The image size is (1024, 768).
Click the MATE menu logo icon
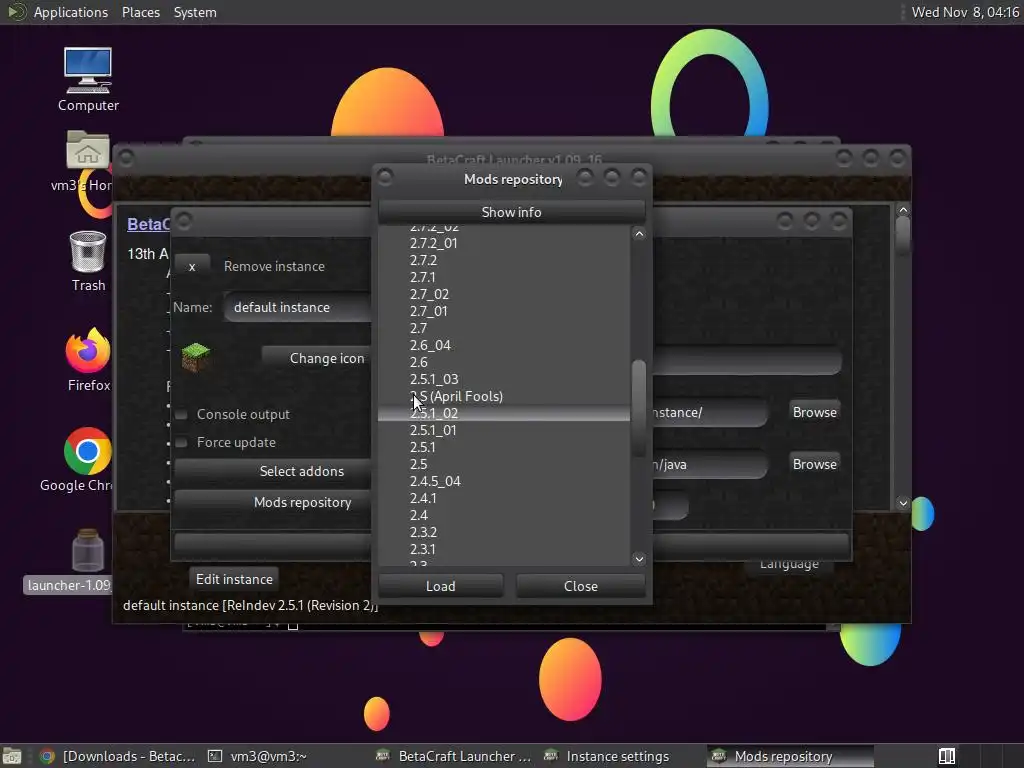[x=16, y=12]
